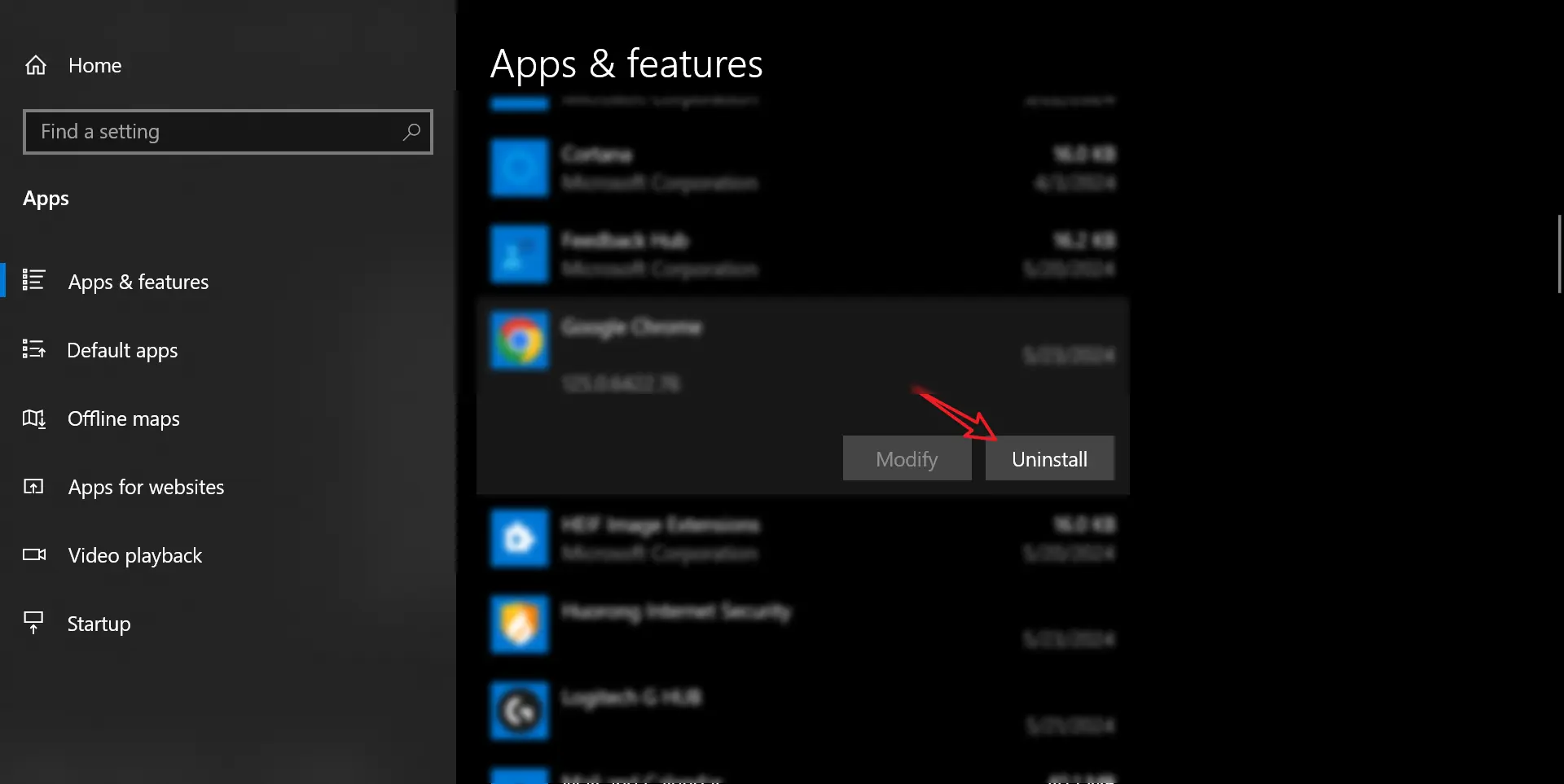The width and height of the screenshot is (1564, 784).
Task: Select the Huorong Internet Security row name
Action: [676, 611]
